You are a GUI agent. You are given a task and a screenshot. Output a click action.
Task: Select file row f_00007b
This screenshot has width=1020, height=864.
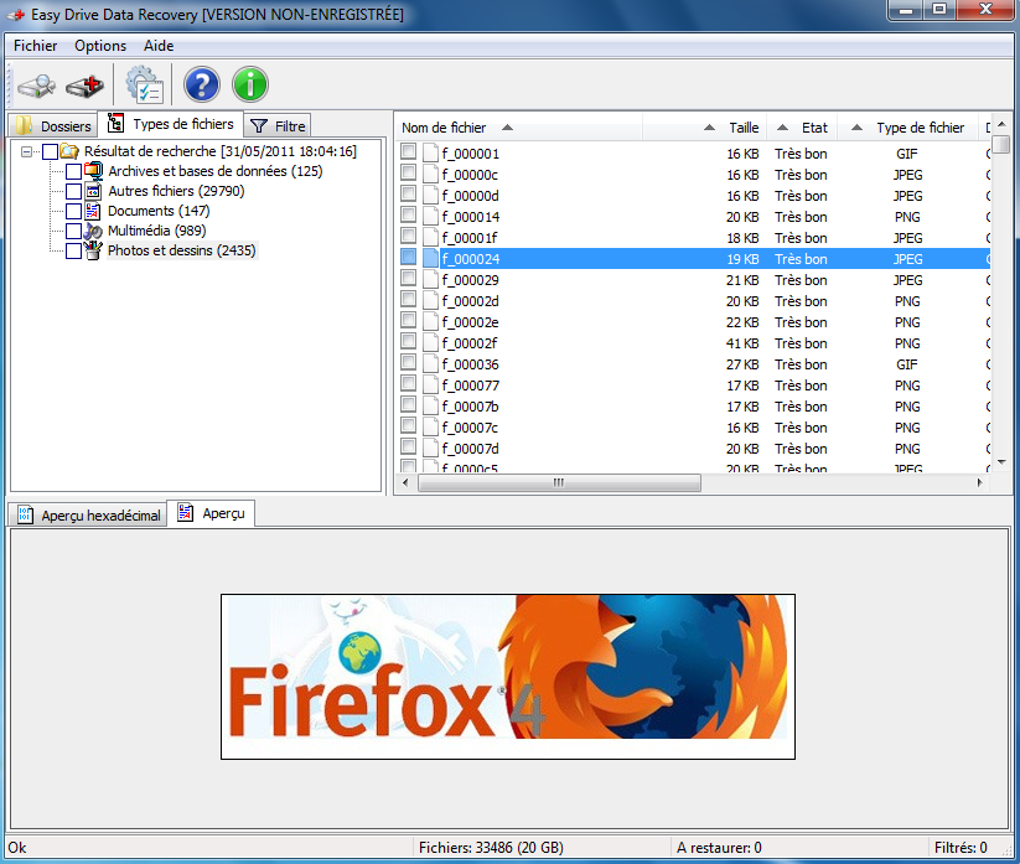(x=693, y=407)
